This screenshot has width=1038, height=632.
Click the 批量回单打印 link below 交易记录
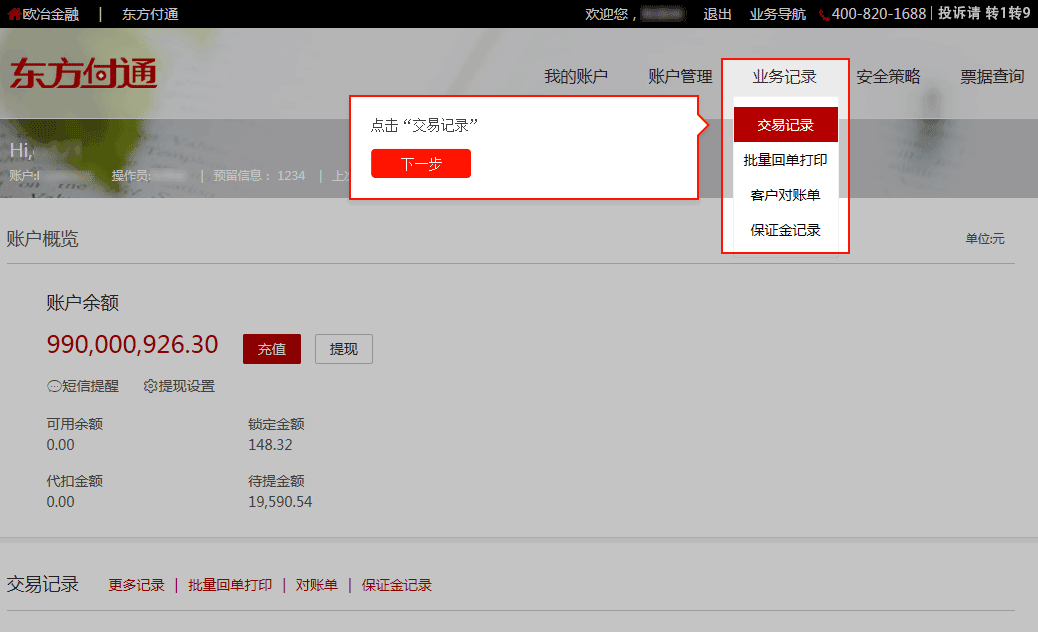230,585
